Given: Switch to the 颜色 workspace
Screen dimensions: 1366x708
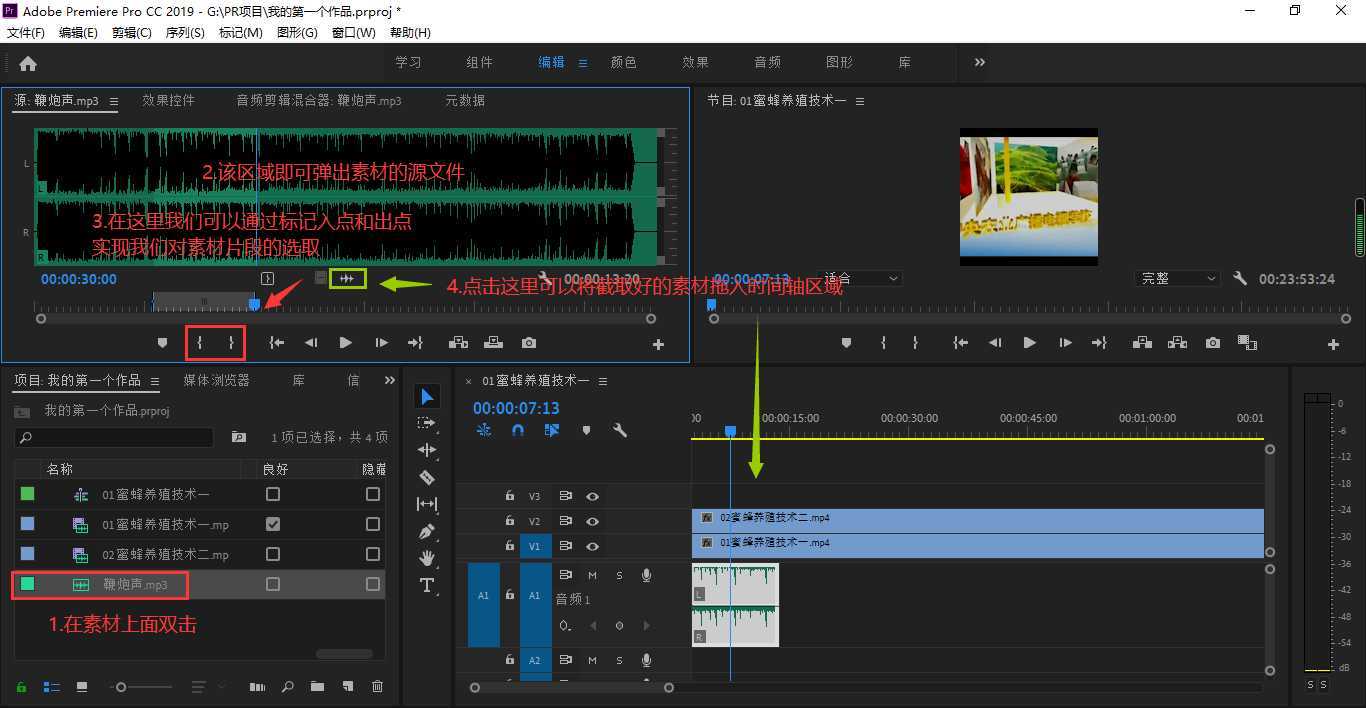Looking at the screenshot, I should (623, 62).
